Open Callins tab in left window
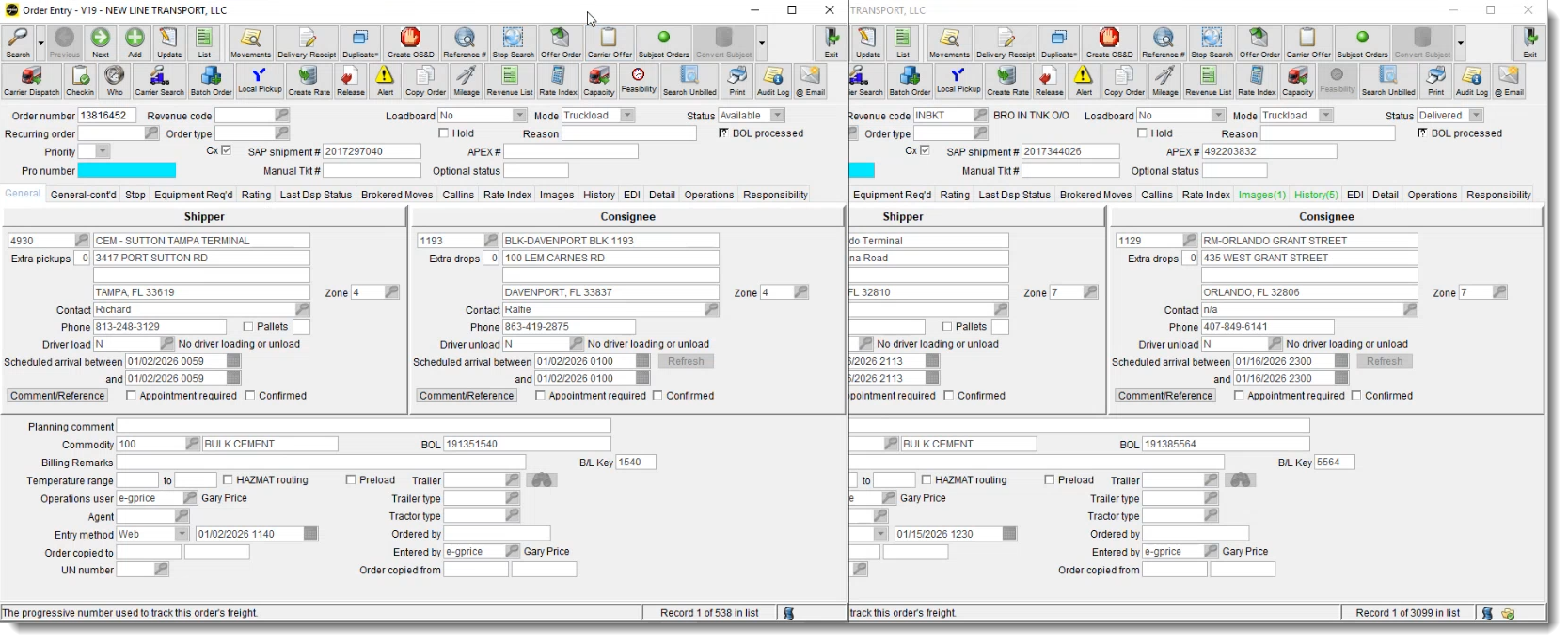The width and height of the screenshot is (1568, 643). pyautogui.click(x=458, y=195)
